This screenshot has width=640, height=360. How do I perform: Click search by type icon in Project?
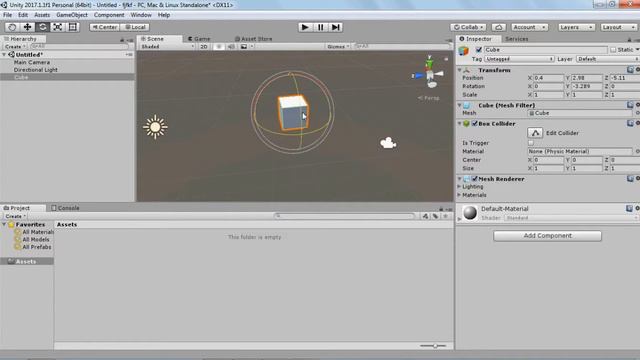(x=425, y=216)
